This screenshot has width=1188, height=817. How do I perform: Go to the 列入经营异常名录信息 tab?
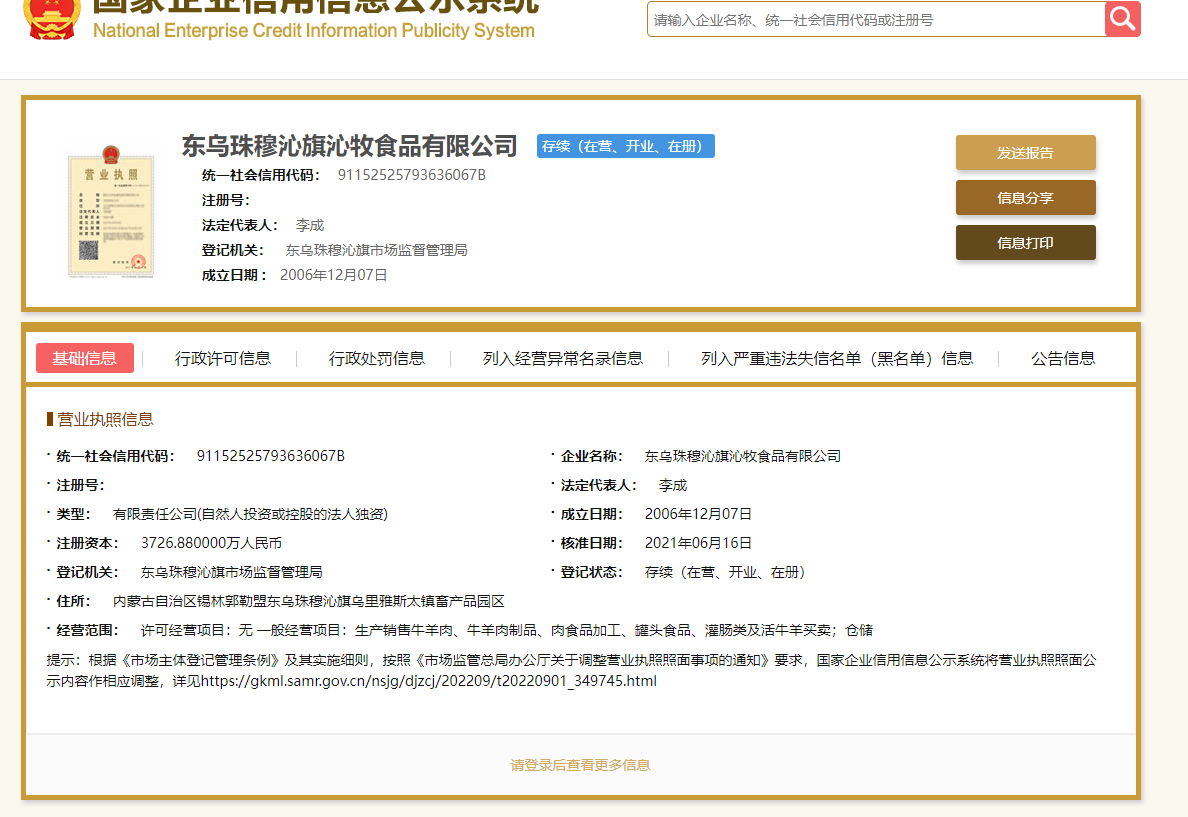(563, 358)
